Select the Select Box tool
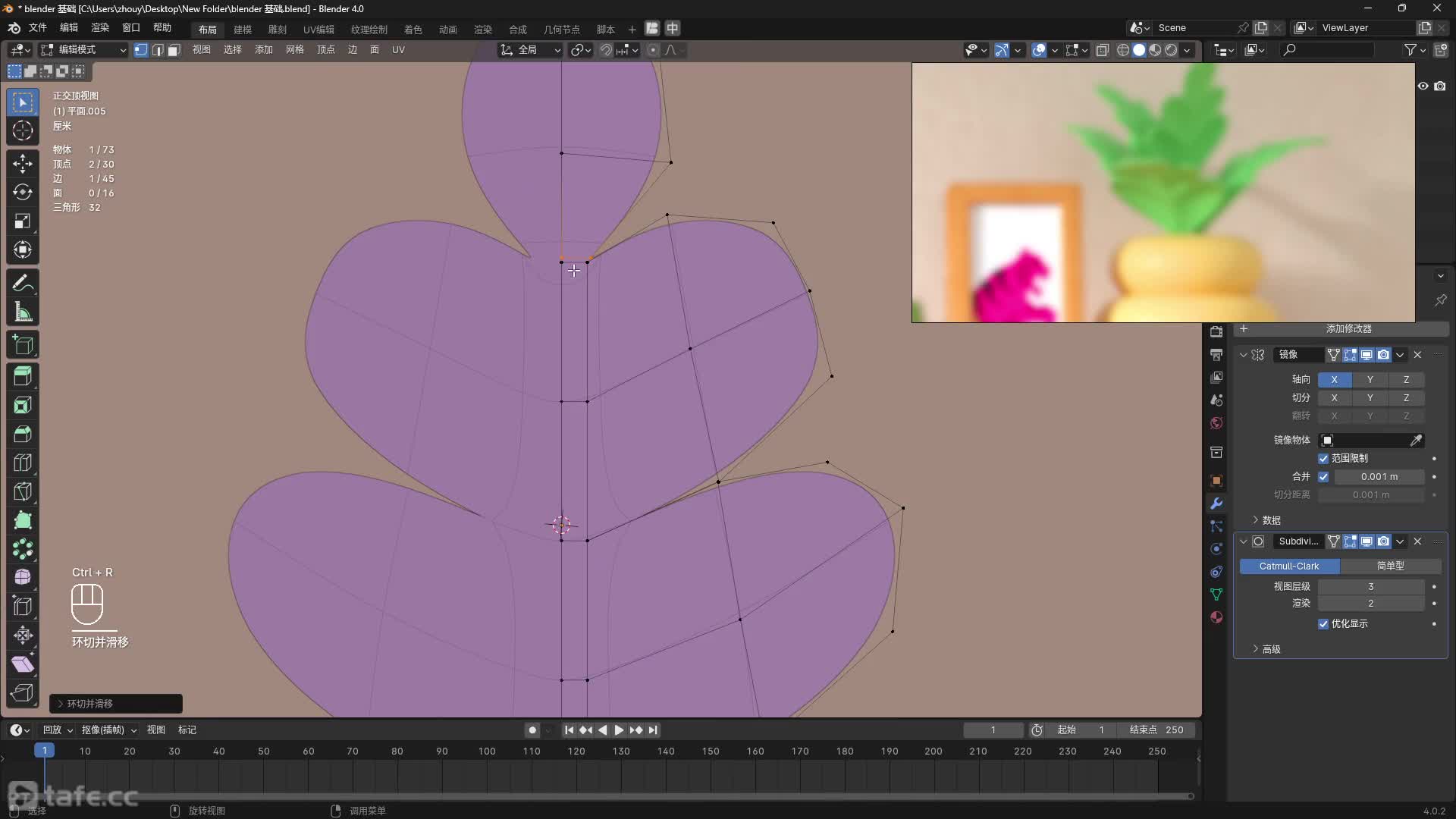1456x819 pixels. pos(23,102)
